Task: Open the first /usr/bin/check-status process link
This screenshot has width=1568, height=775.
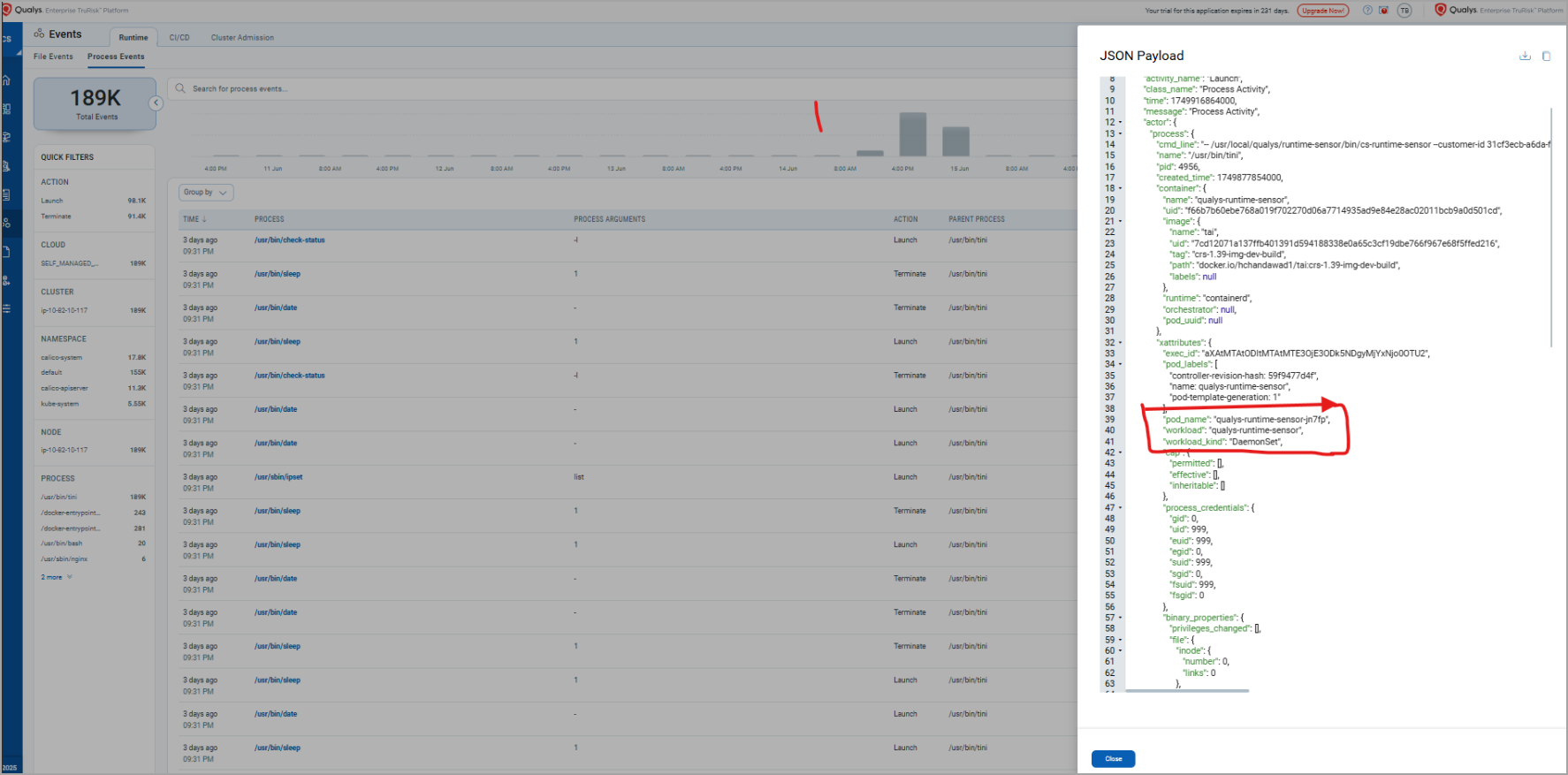Action: (x=290, y=240)
